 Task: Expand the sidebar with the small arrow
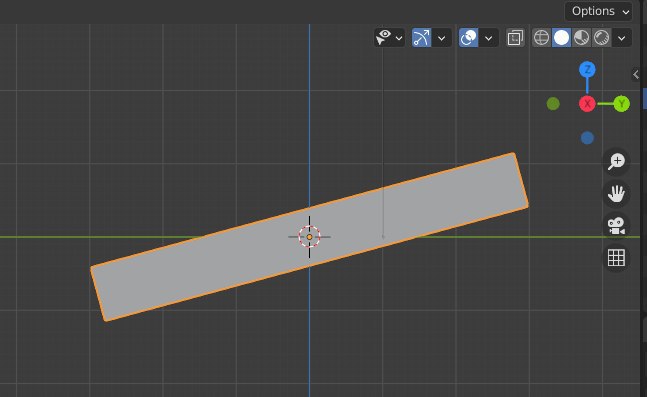pyautogui.click(x=636, y=74)
